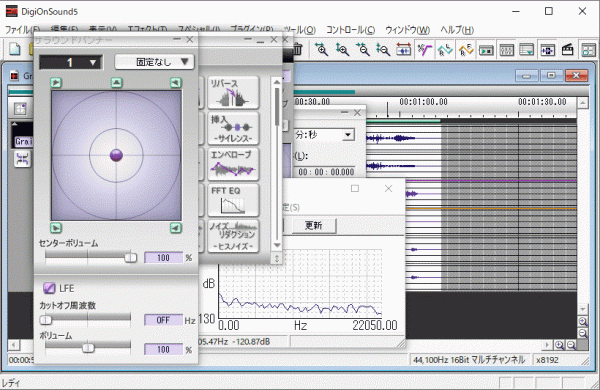Close the surround panner window
The image size is (600, 390).
click(189, 39)
